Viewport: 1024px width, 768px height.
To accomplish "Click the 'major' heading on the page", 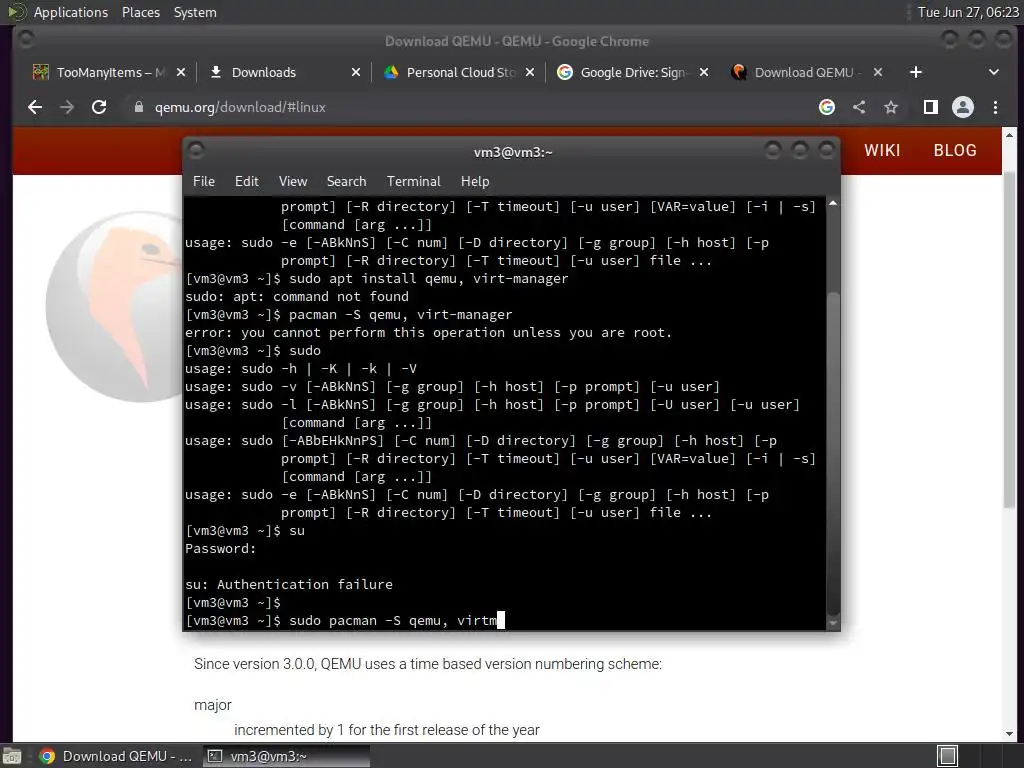I will click(x=213, y=705).
